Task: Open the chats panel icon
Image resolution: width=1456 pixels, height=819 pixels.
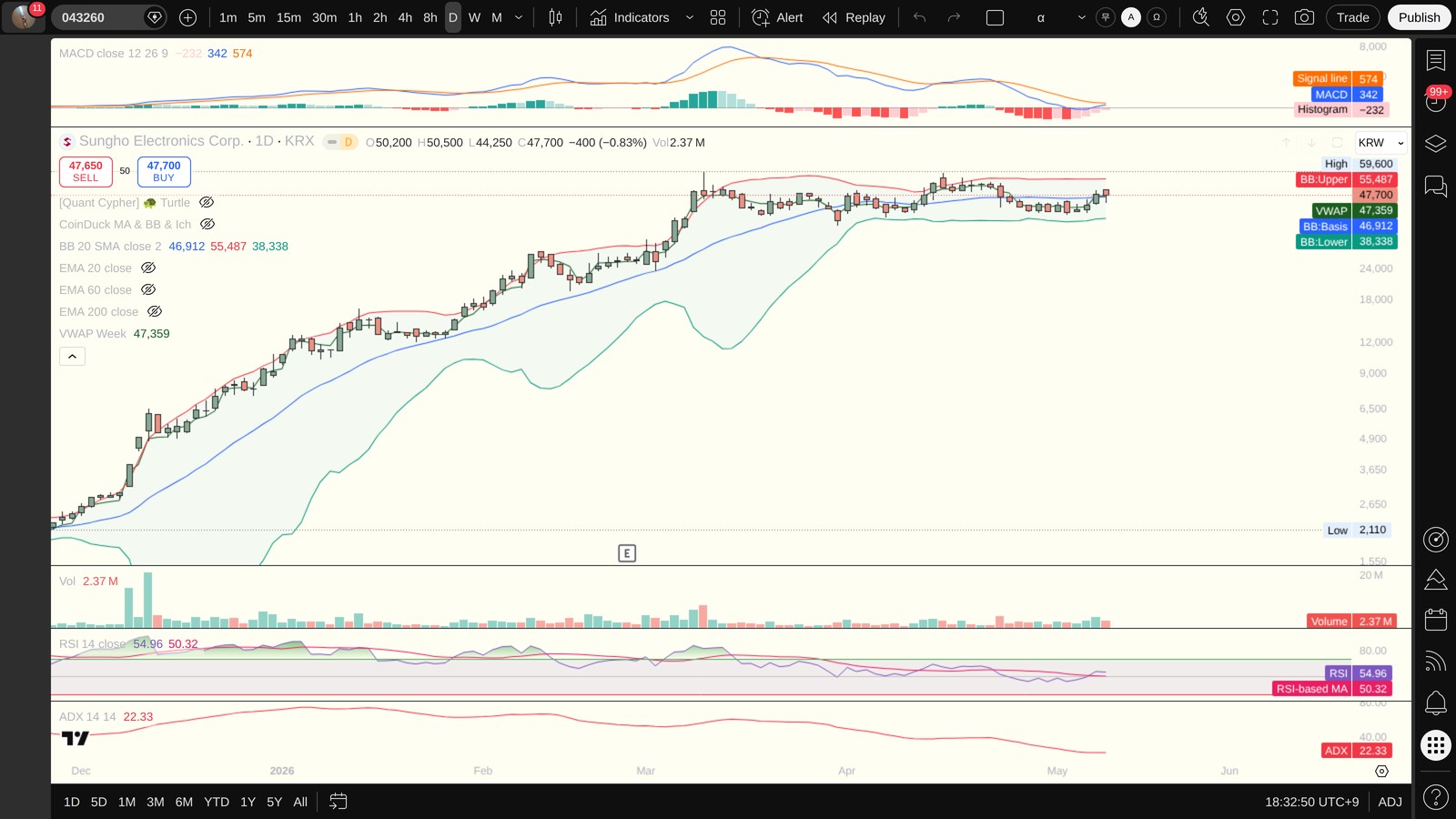Action: [1436, 187]
